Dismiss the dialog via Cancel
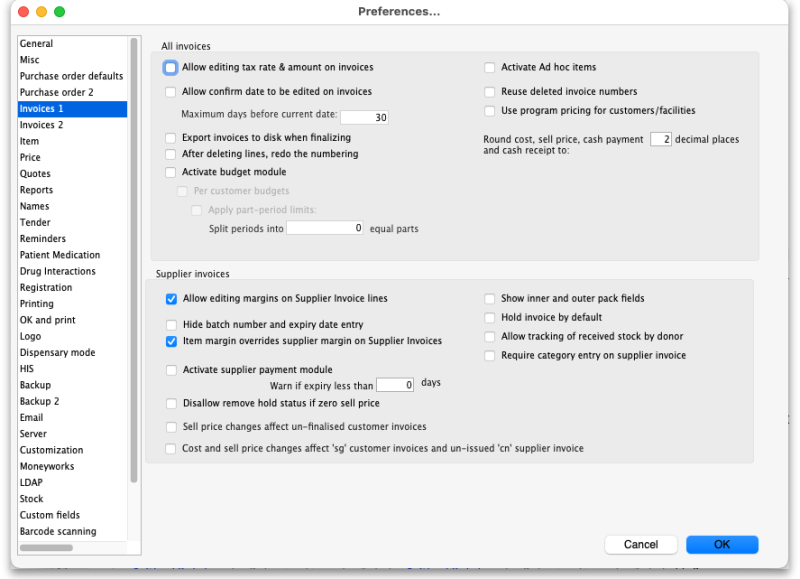The height and width of the screenshot is (579, 800). coord(641,544)
